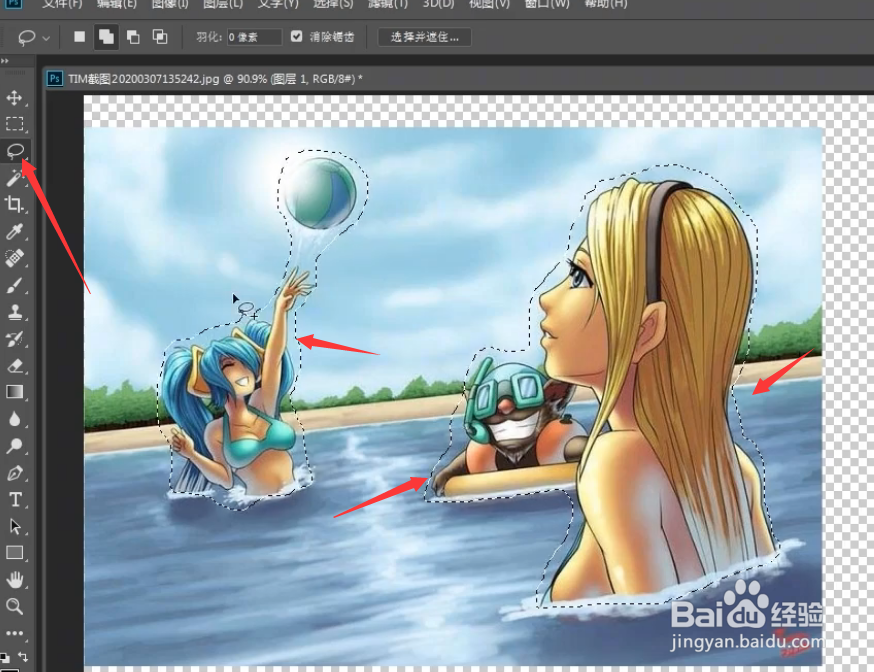Select the Clone Stamp tool

click(14, 312)
